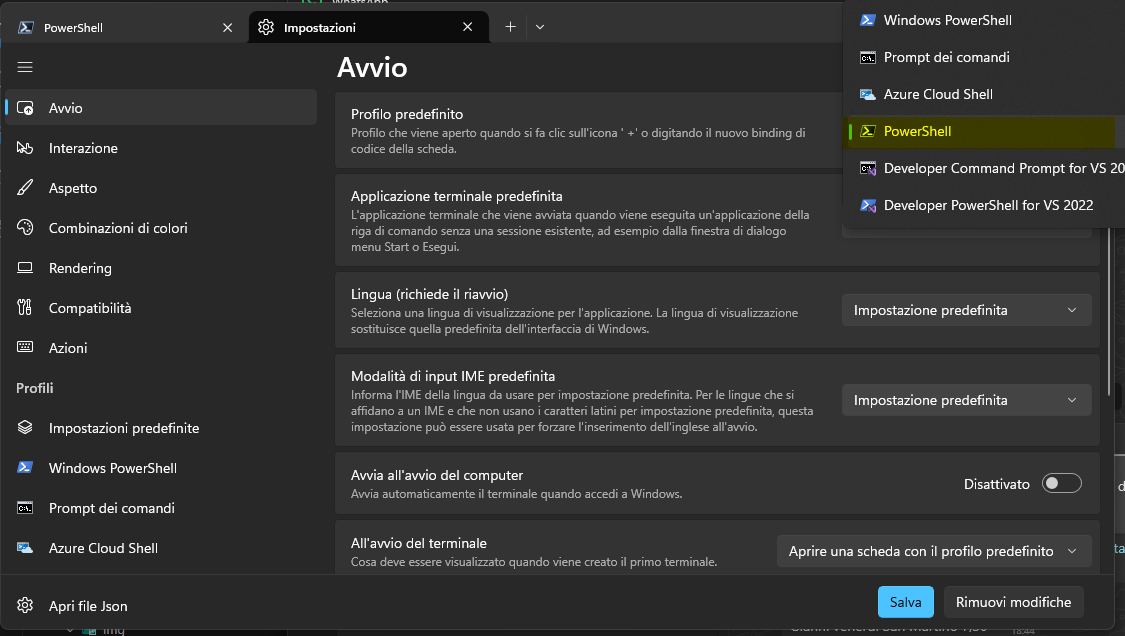Expand the Lingua dropdown
The height and width of the screenshot is (636, 1125).
(965, 310)
